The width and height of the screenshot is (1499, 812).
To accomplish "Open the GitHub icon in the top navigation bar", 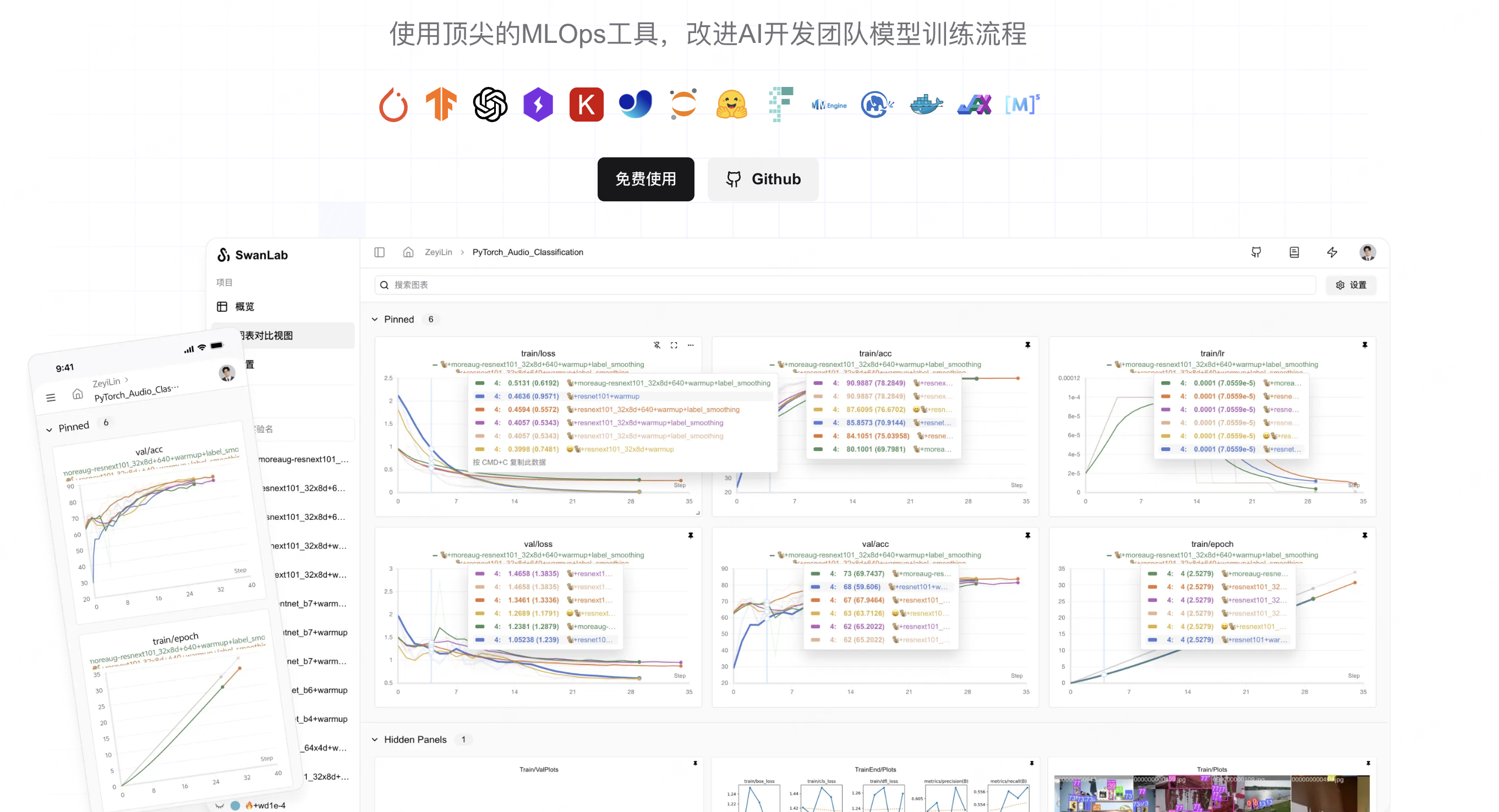I will [x=1256, y=252].
